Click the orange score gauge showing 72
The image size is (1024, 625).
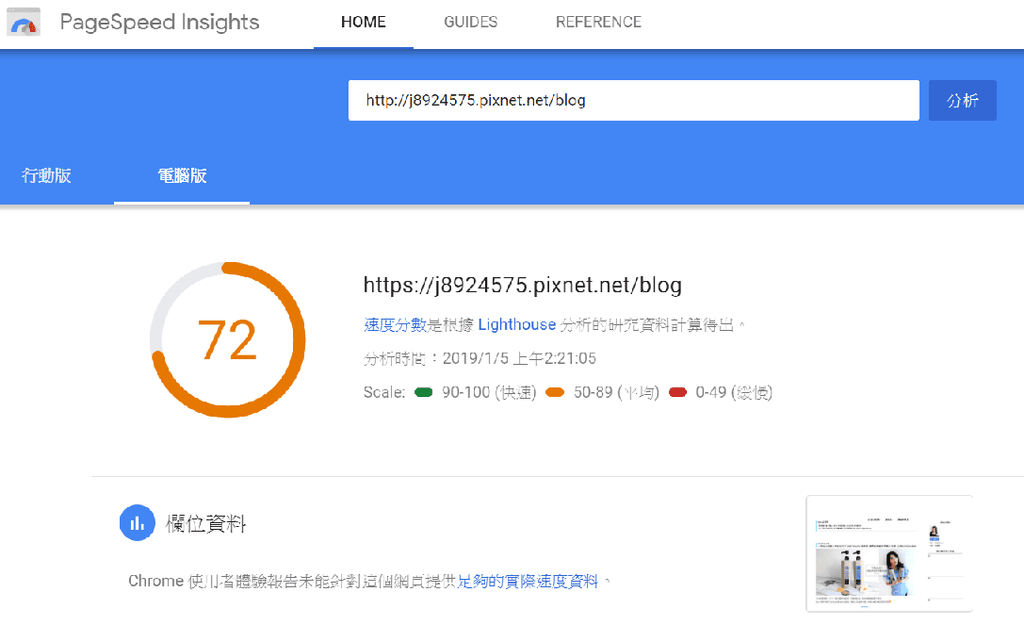[x=227, y=340]
